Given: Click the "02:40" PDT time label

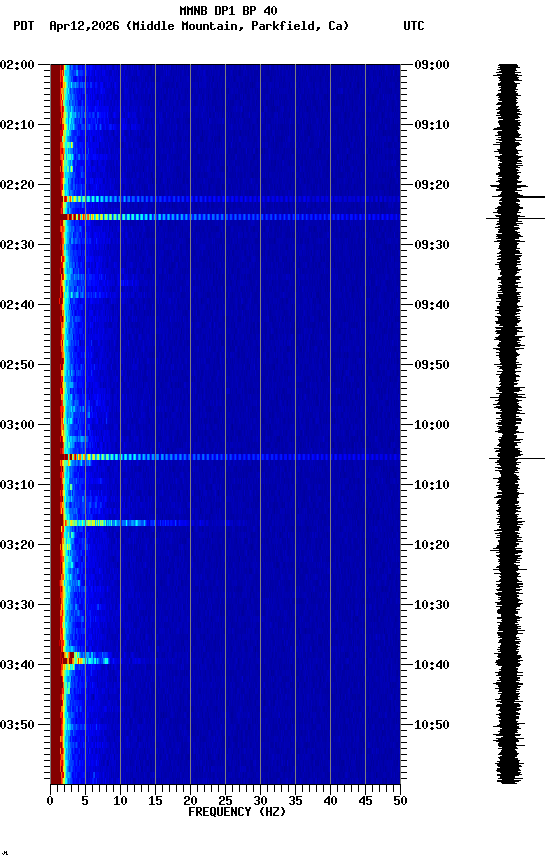Looking at the screenshot, I should pyautogui.click(x=17, y=305).
